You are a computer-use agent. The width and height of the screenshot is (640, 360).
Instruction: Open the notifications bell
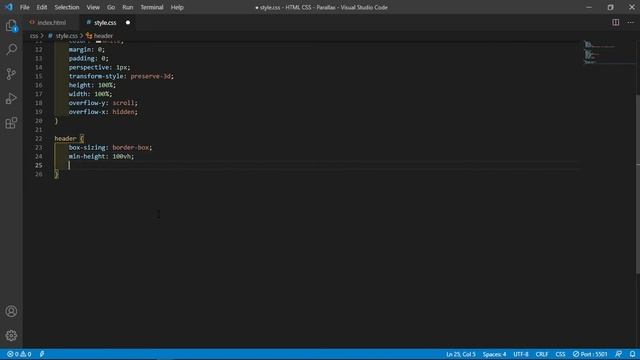[632, 354]
